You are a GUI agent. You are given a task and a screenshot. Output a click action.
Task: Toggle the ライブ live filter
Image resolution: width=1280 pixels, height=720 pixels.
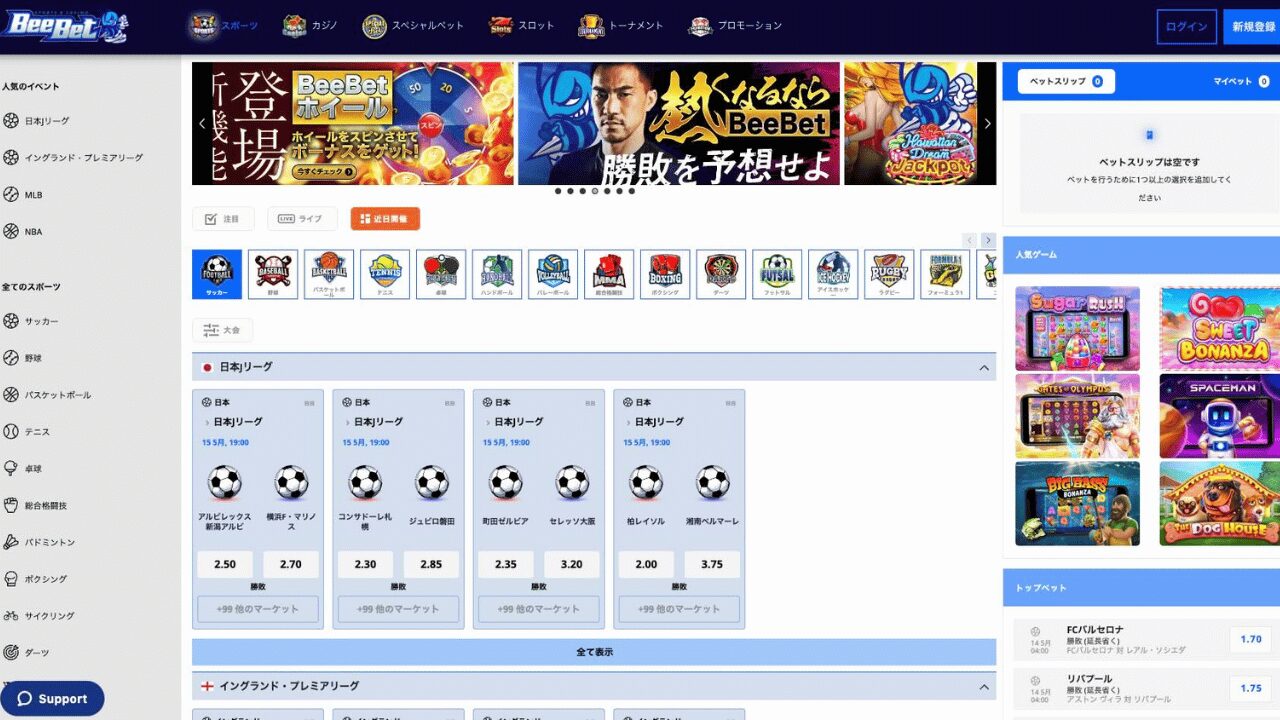[302, 219]
